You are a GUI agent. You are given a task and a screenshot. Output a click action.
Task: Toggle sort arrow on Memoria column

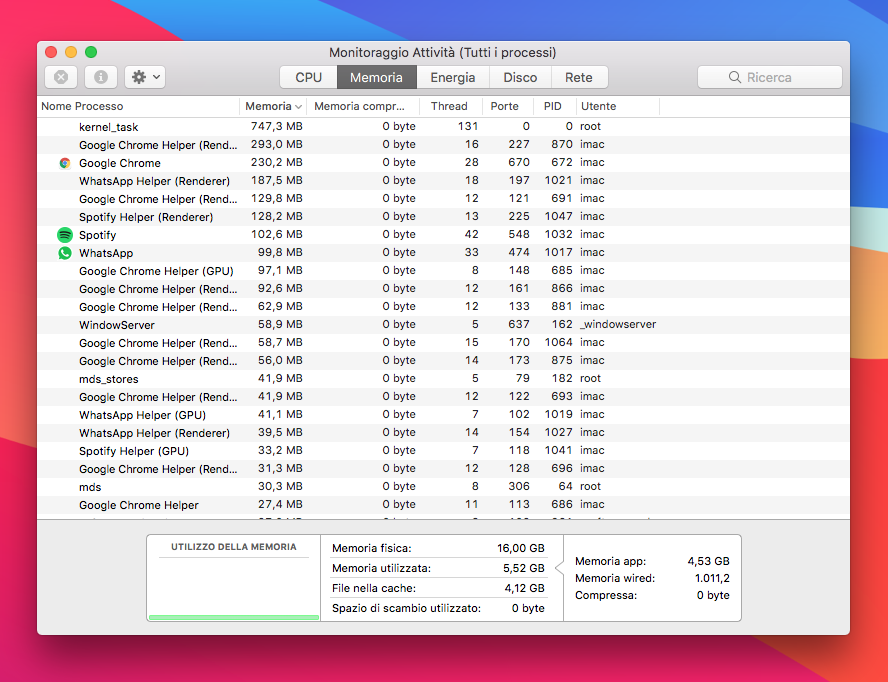[x=298, y=106]
